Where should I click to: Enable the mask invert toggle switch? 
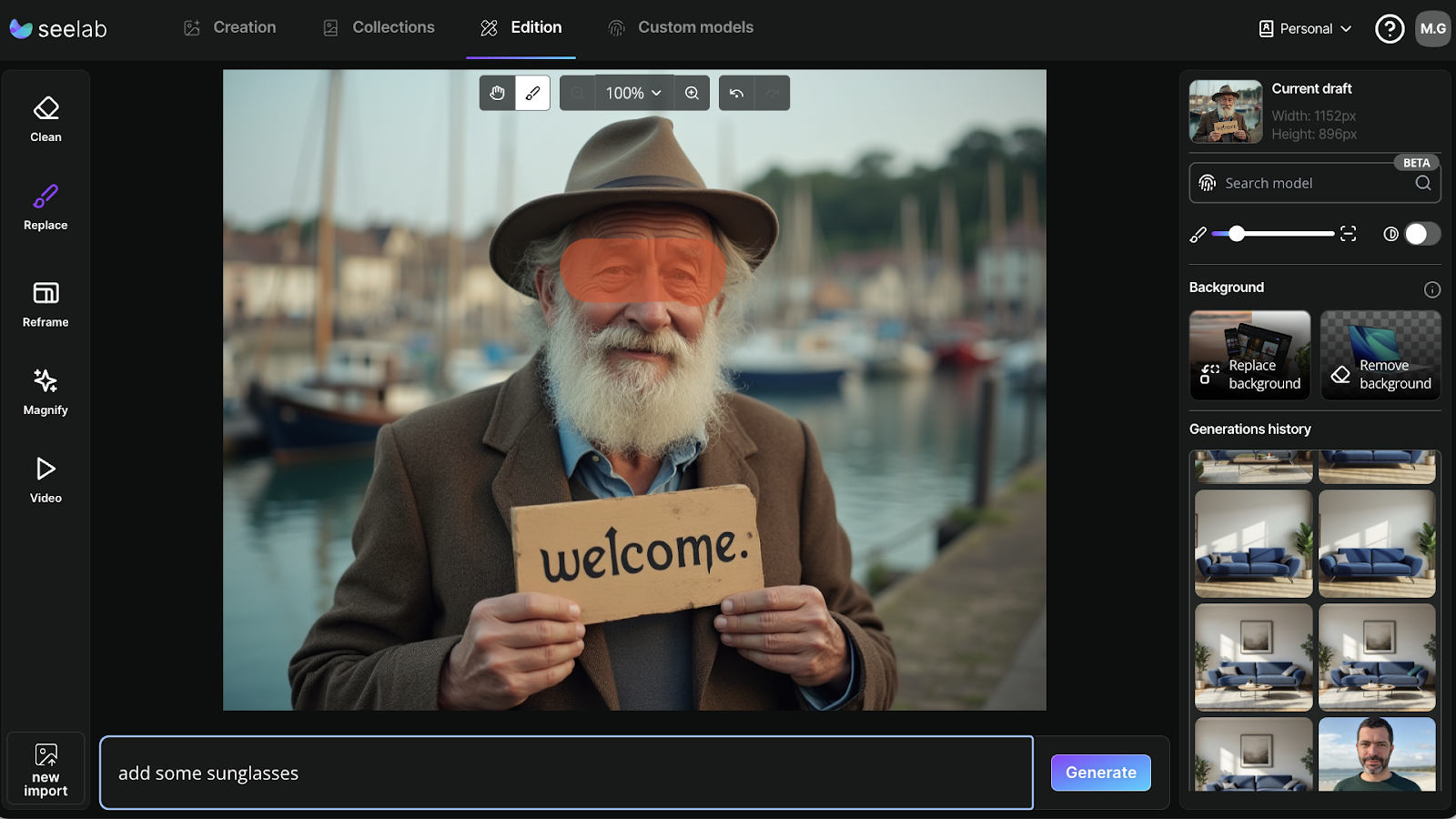[x=1420, y=234]
